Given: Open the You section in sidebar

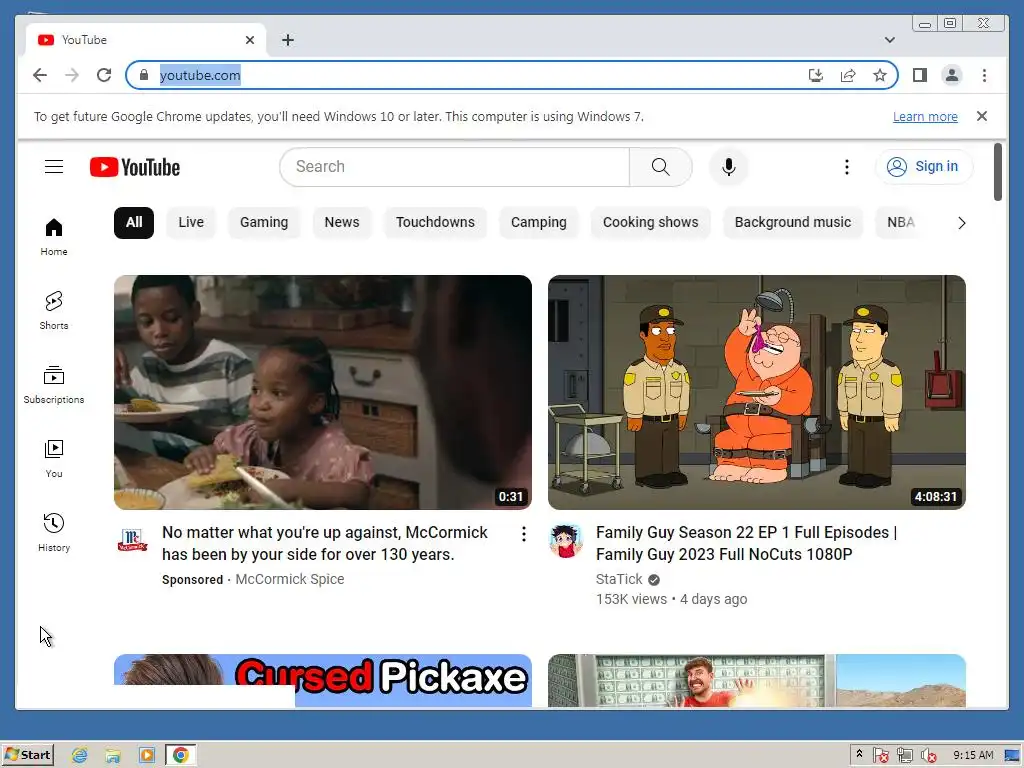Looking at the screenshot, I should coord(54,458).
